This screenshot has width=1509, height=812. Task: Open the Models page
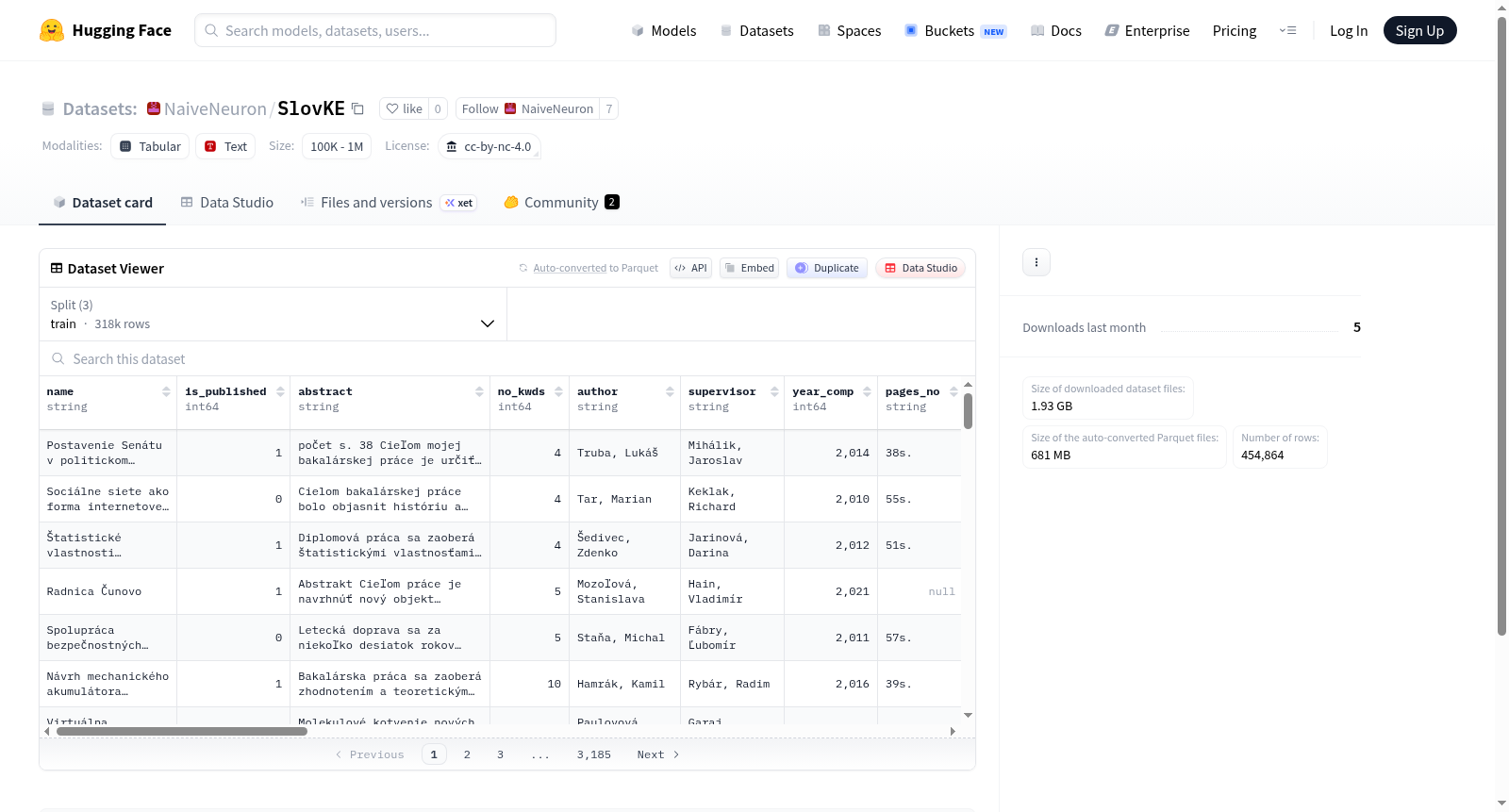coord(664,30)
